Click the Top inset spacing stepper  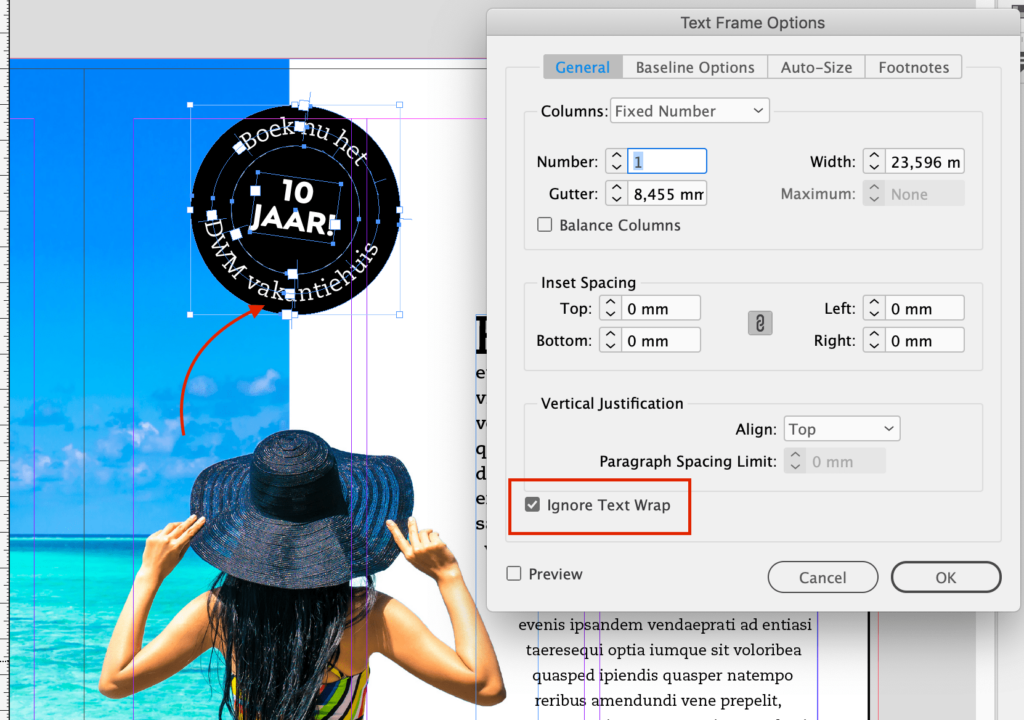coord(609,309)
